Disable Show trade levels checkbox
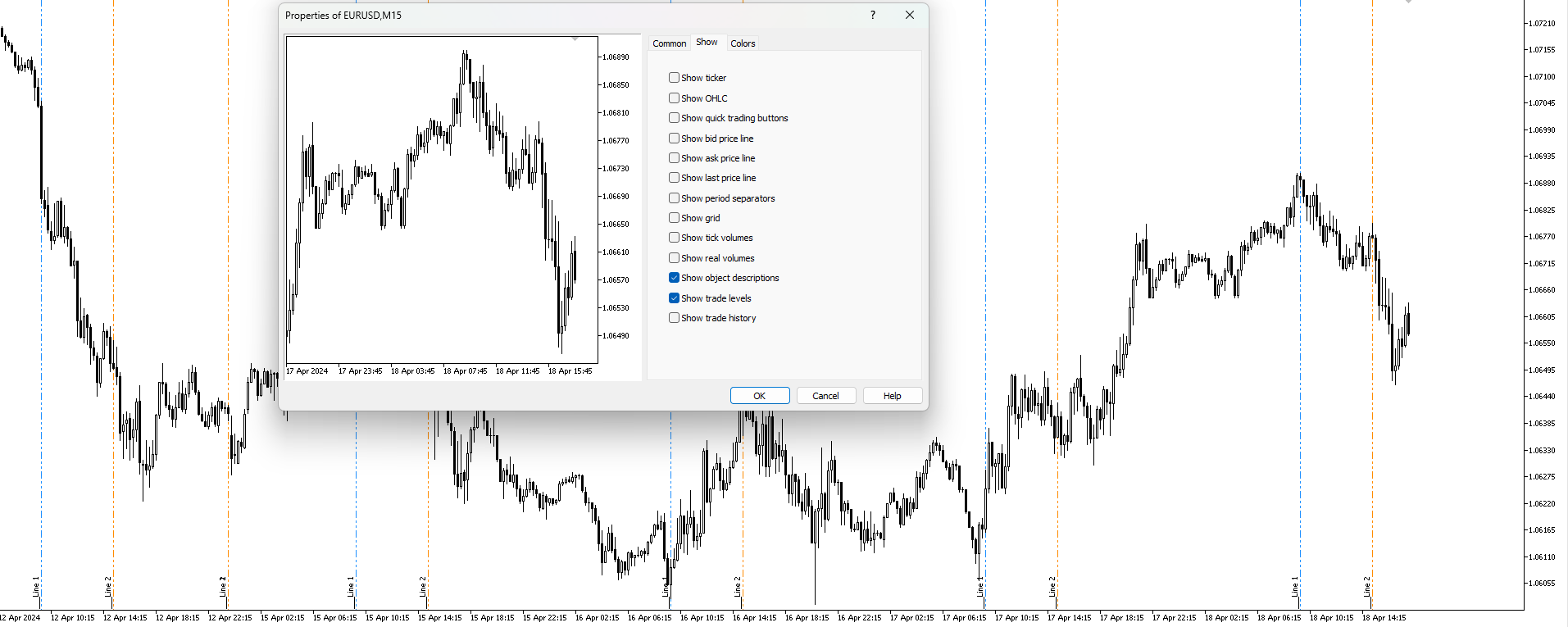 (x=674, y=298)
